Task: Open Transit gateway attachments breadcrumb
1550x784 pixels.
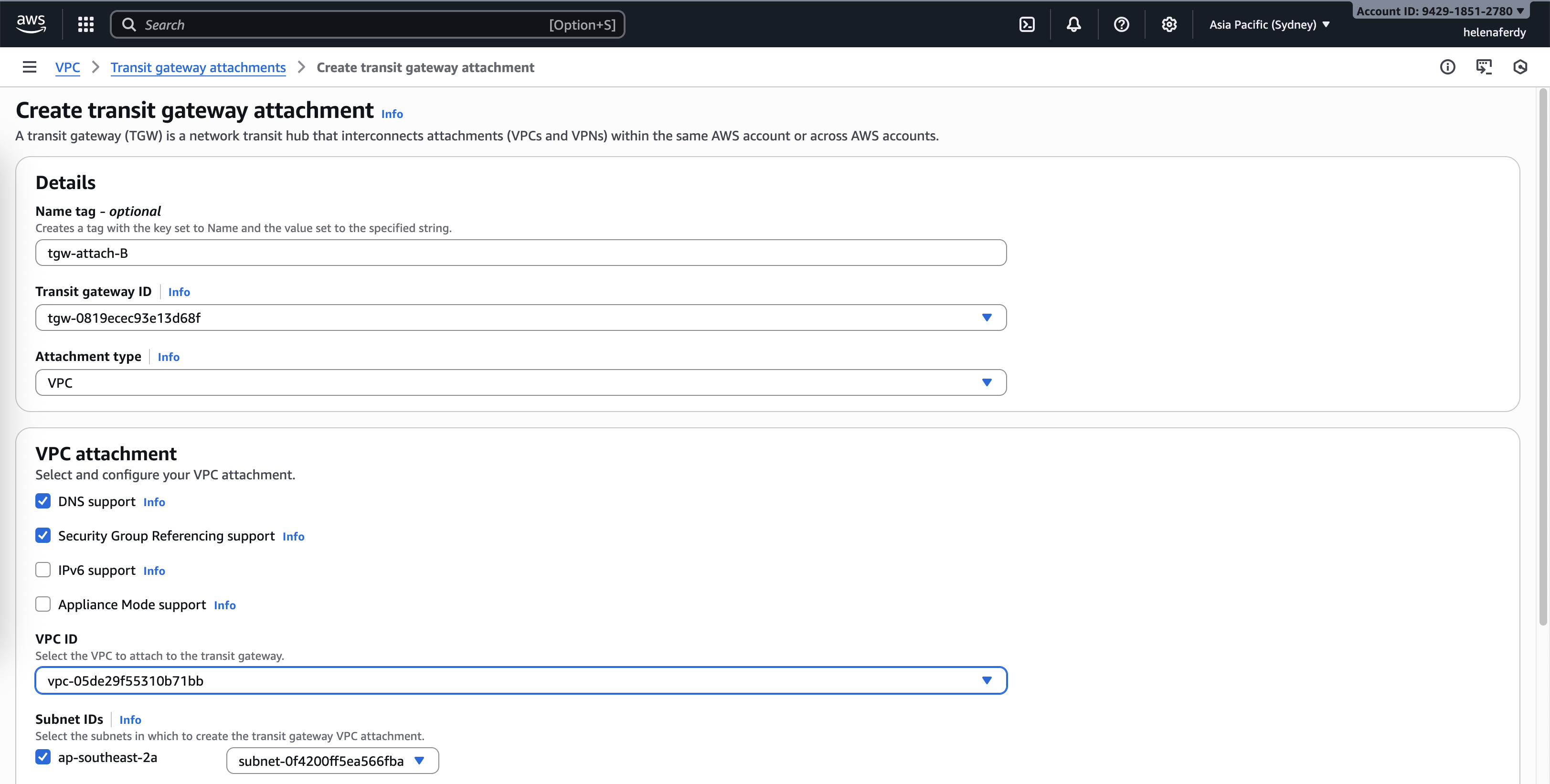Action: tap(198, 67)
